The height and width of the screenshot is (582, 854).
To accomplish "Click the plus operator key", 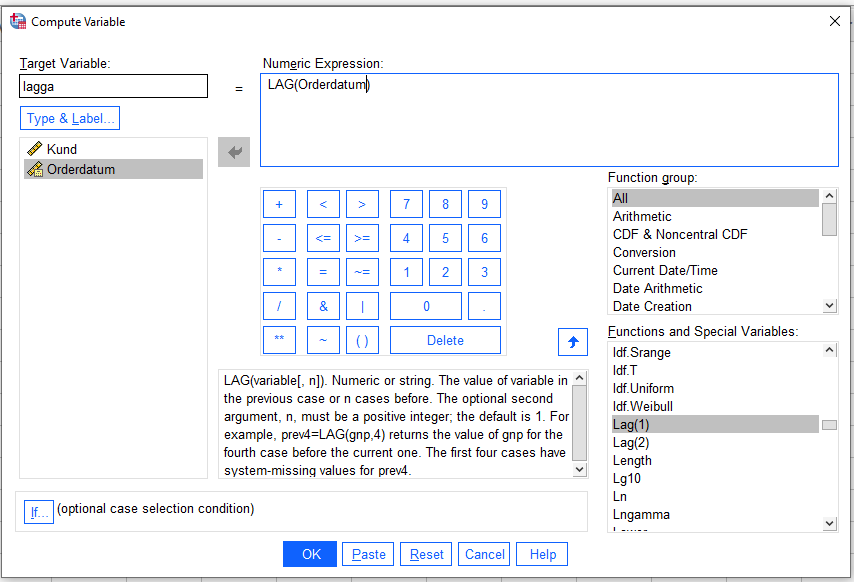I will [279, 204].
